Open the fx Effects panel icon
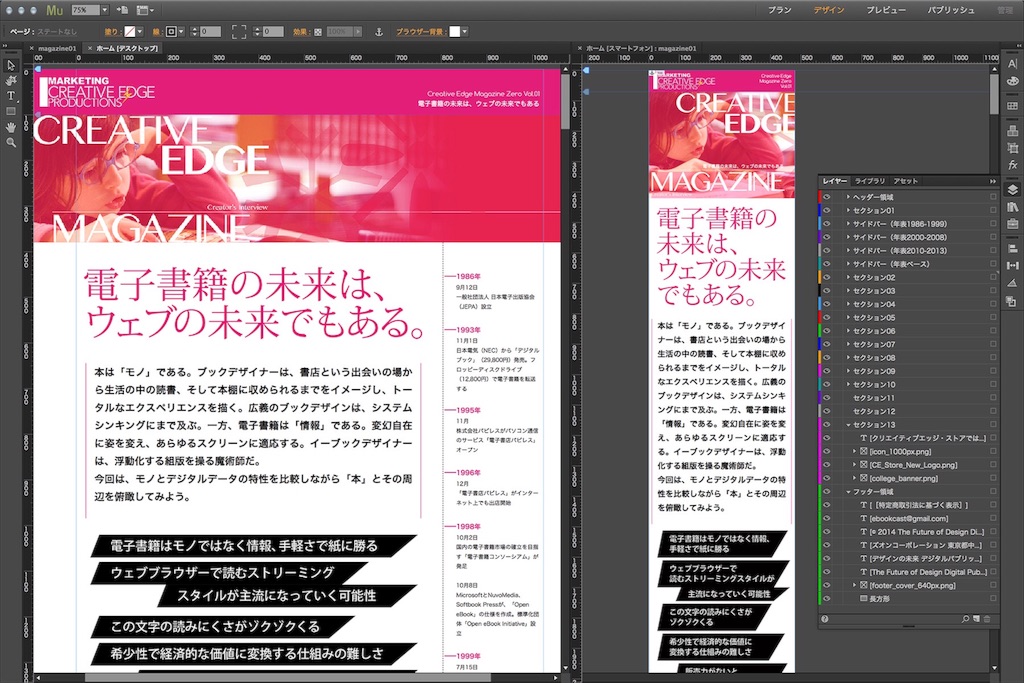1024x683 pixels. click(x=1012, y=165)
